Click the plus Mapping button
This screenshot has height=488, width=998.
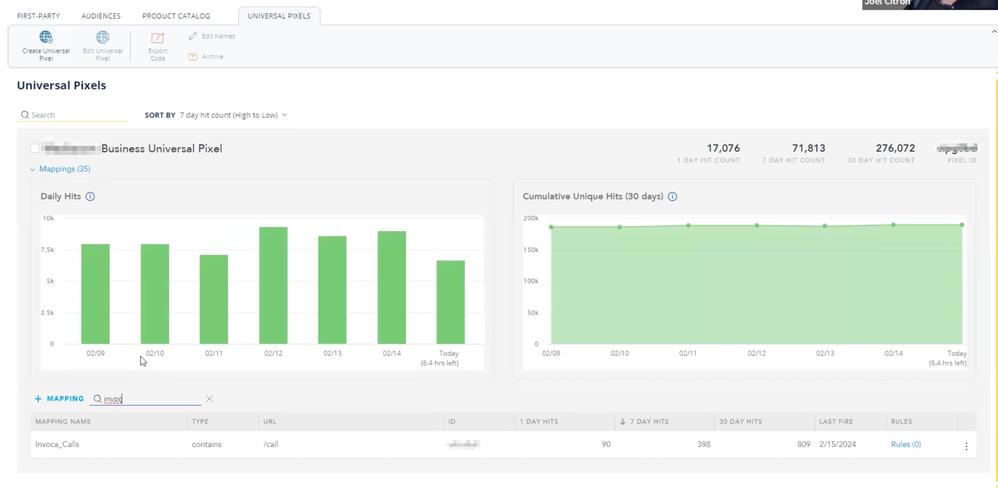tap(59, 399)
